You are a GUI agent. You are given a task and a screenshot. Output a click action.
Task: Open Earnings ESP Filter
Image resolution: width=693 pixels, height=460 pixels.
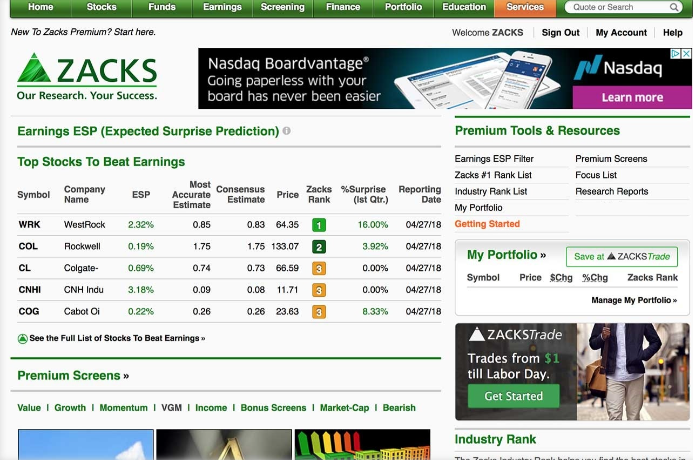494,159
